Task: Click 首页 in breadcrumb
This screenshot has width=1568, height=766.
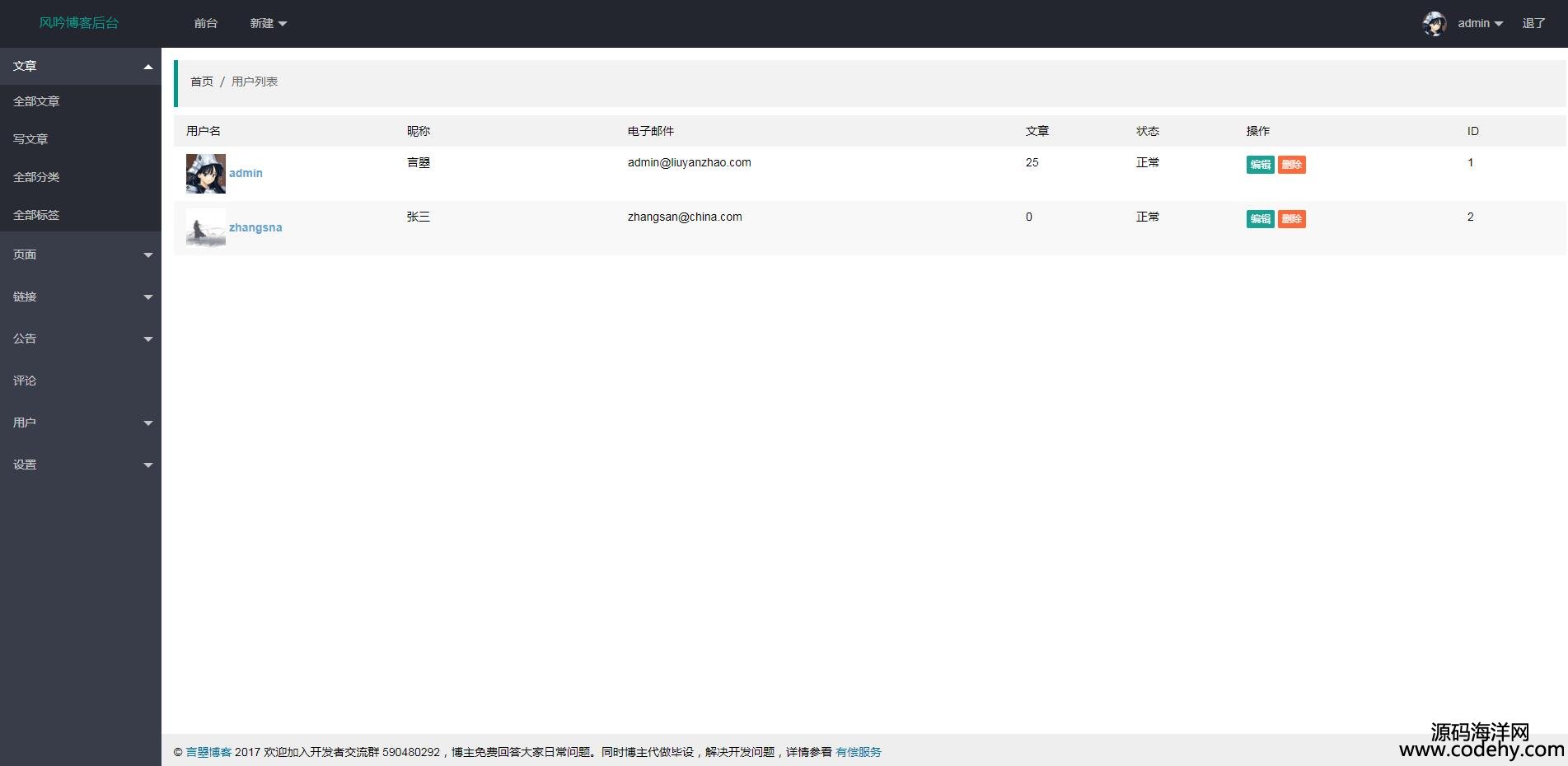Action: 202,82
